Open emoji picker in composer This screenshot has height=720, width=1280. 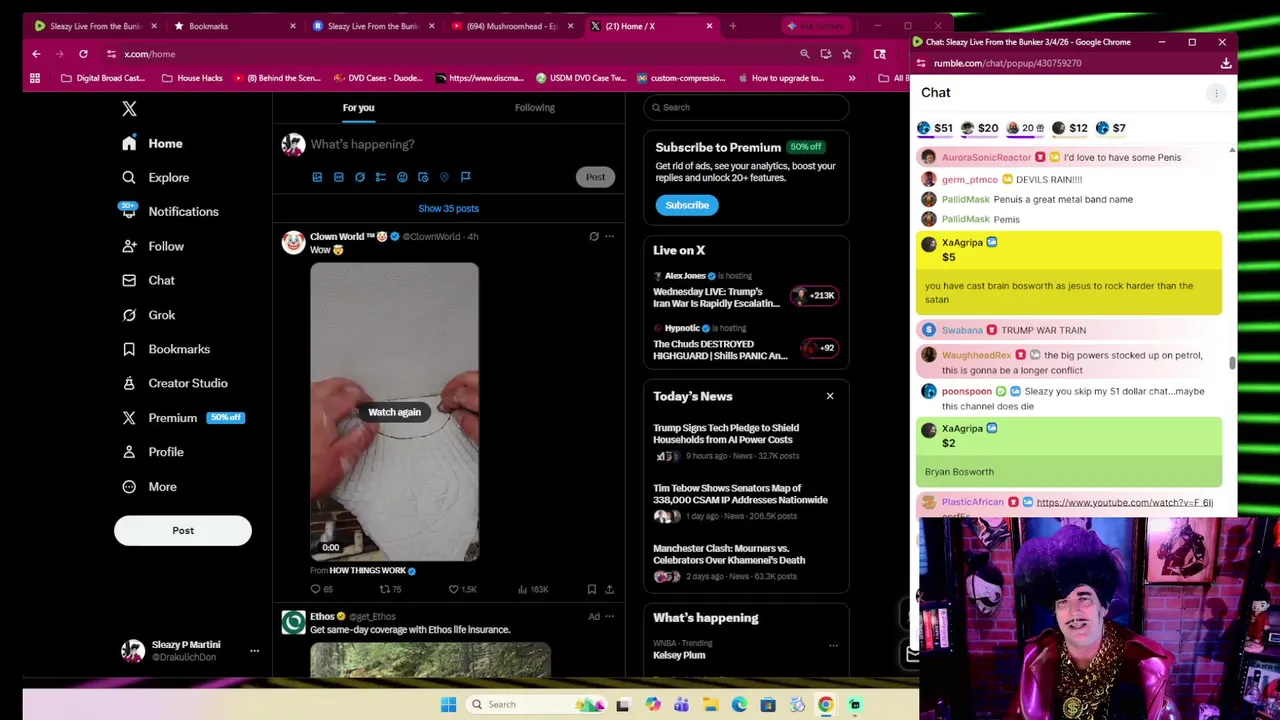(x=402, y=177)
